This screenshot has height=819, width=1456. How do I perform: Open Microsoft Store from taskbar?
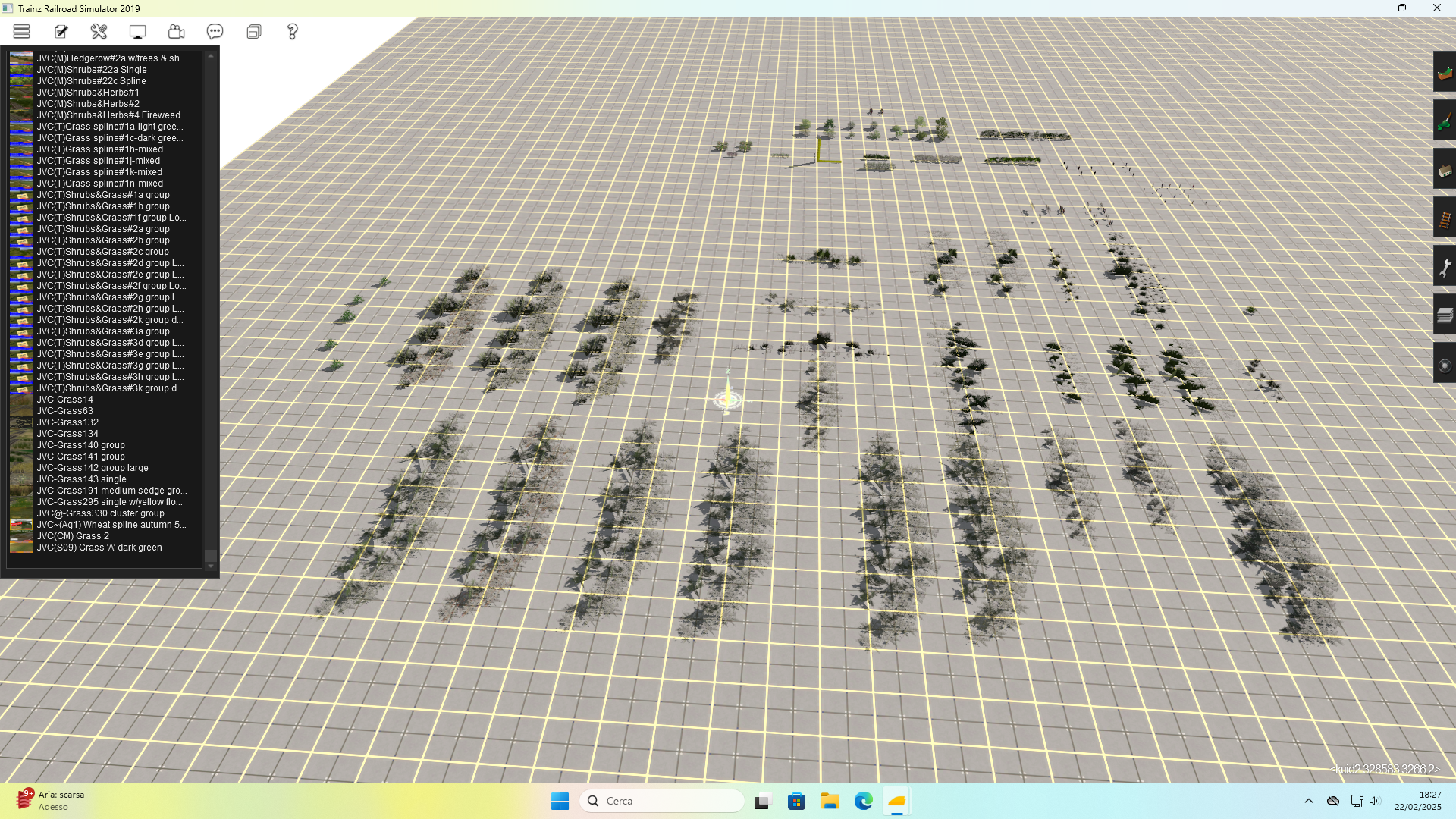(796, 801)
